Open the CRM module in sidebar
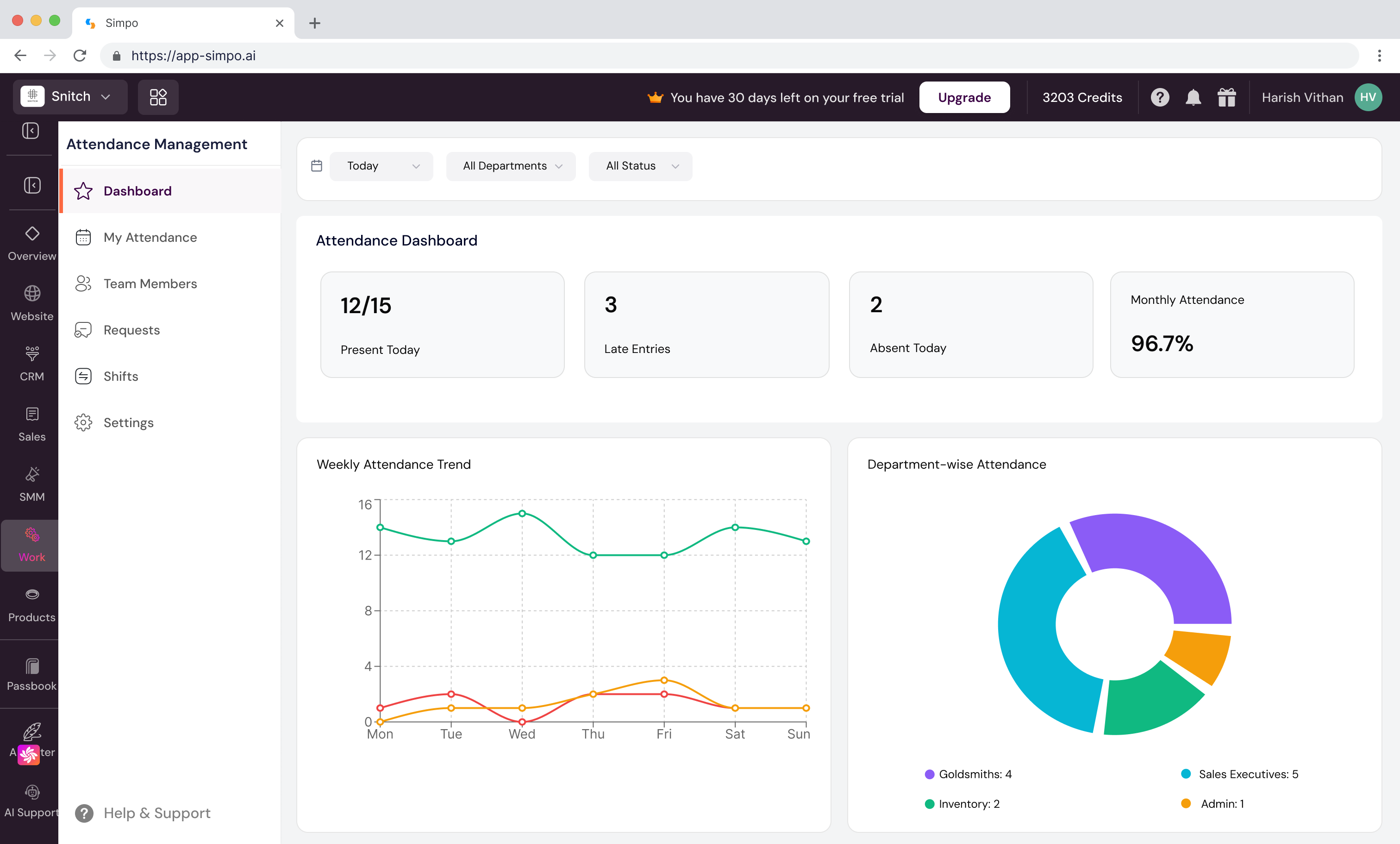The height and width of the screenshot is (844, 1400). (x=32, y=363)
